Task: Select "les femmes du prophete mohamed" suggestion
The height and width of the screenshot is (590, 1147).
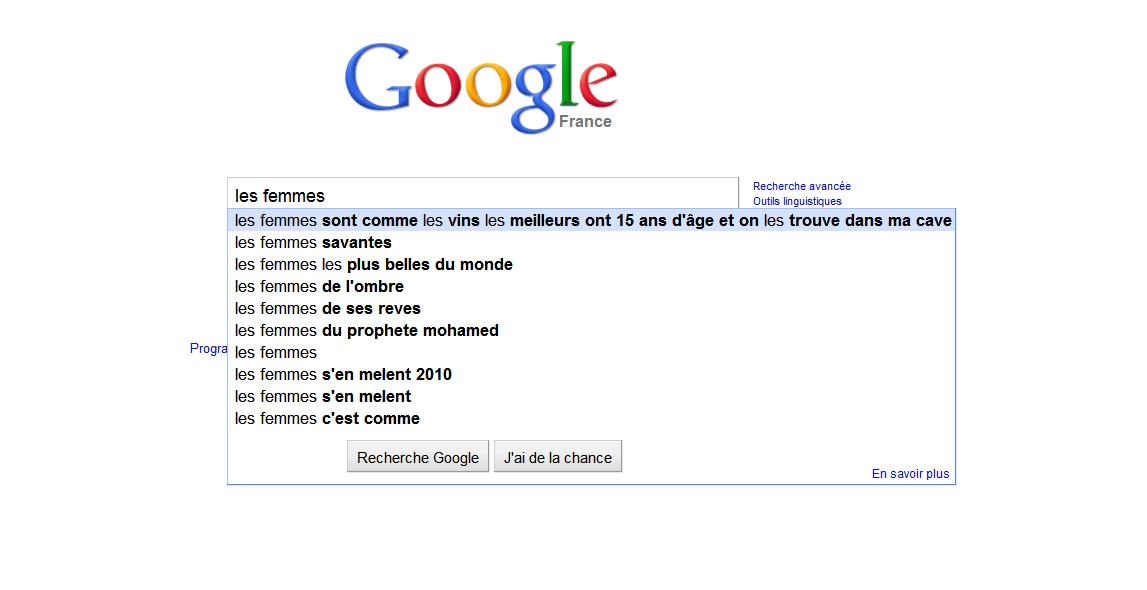Action: point(366,330)
